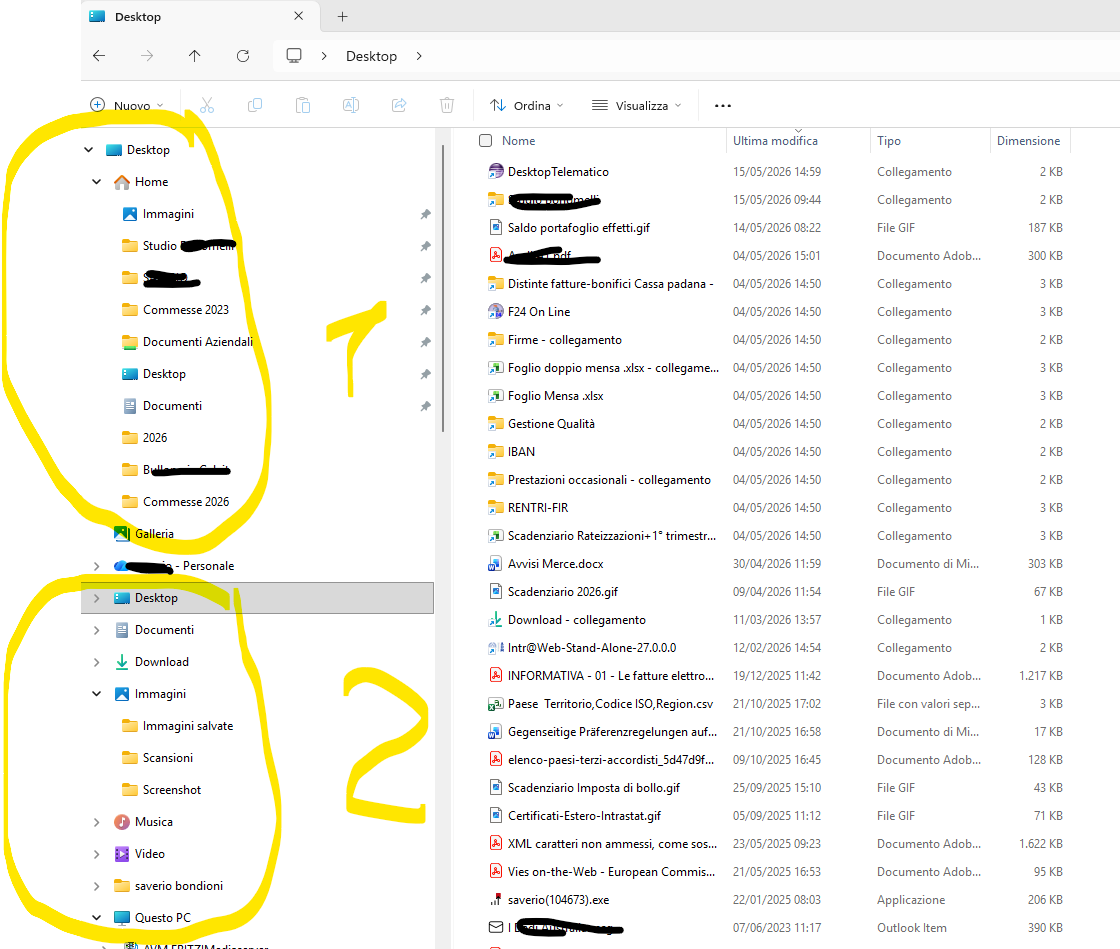Collapse the Questo PC tree node

tap(96, 918)
